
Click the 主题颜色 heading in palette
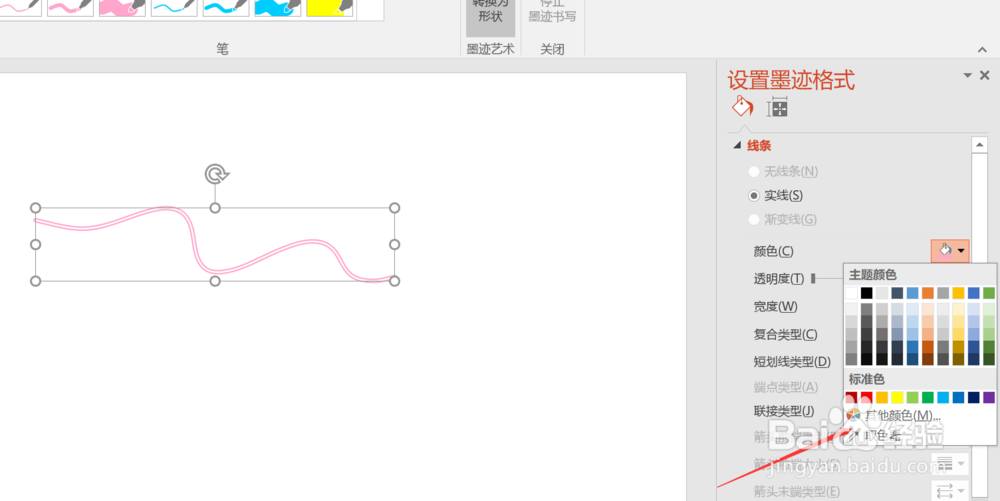click(872, 275)
